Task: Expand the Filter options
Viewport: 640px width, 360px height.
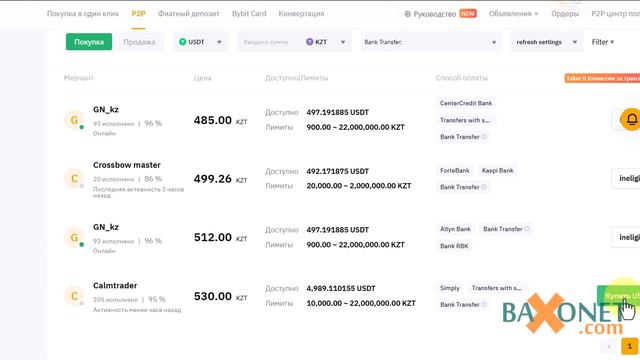Action: 603,42
